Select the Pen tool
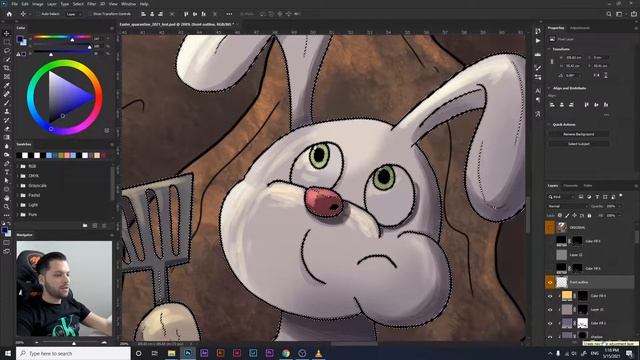The width and height of the screenshot is (640, 360). pos(7,163)
